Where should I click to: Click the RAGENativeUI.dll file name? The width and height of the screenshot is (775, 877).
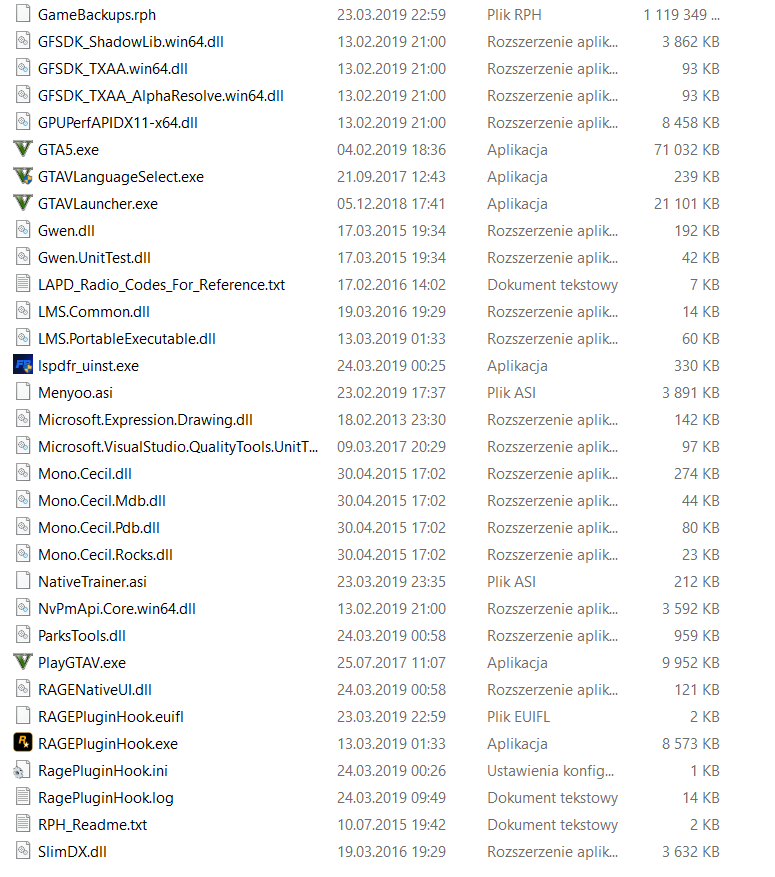[95, 690]
